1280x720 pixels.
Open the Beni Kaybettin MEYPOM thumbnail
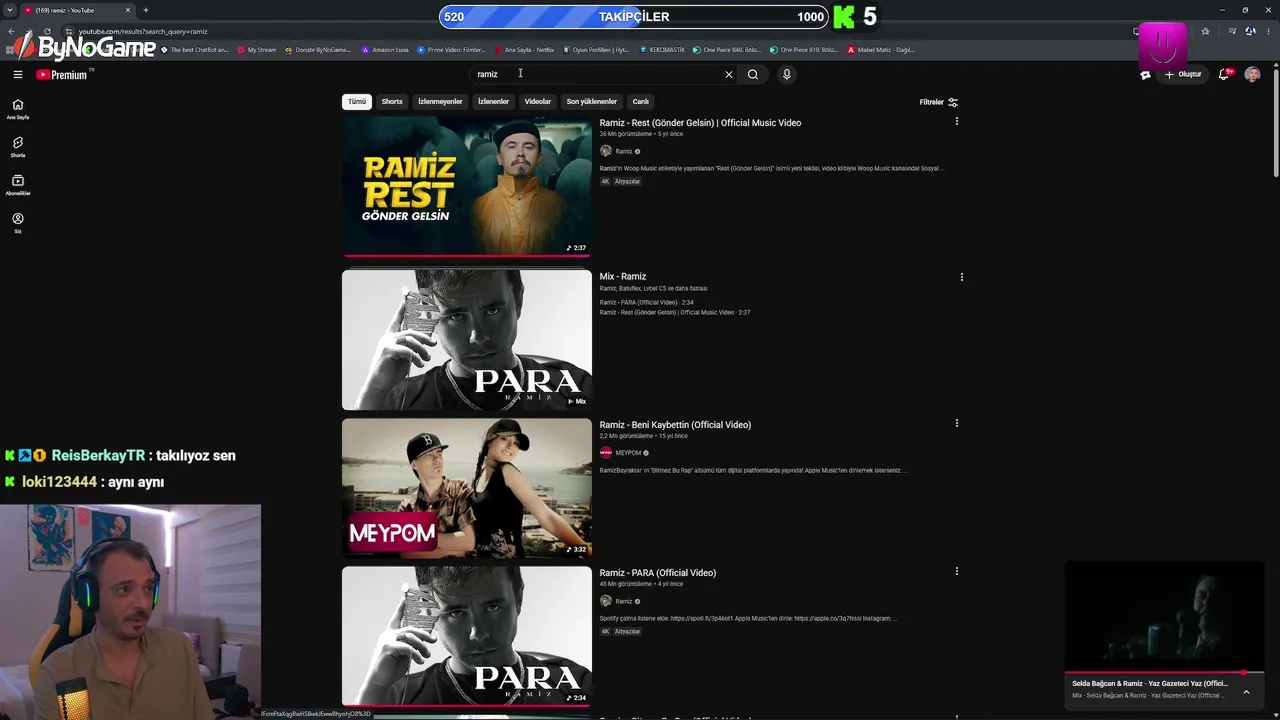click(x=467, y=488)
